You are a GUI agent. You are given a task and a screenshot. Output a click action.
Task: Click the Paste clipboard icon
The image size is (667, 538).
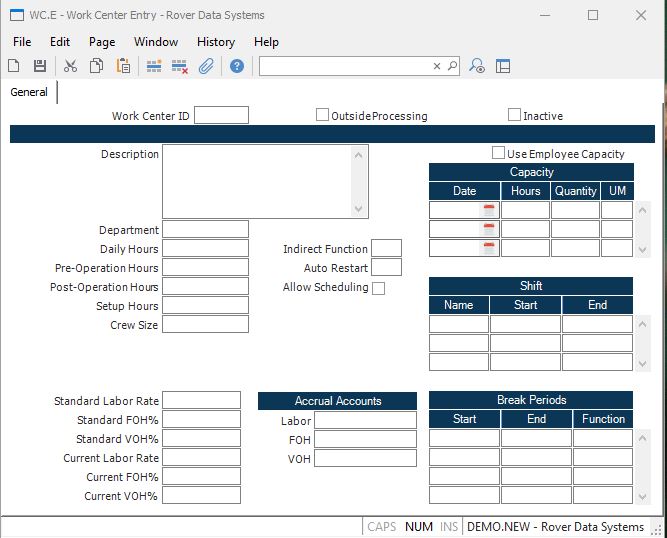(123, 66)
